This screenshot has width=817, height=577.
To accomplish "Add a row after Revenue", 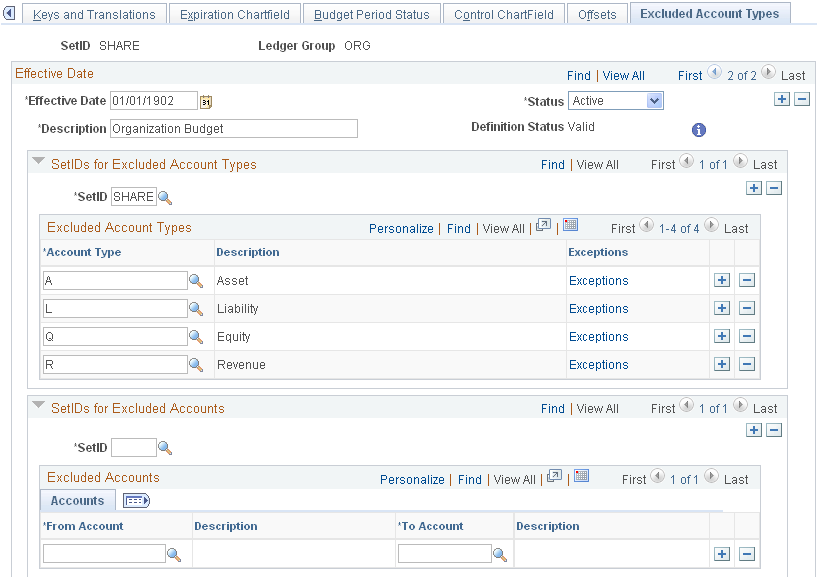I will pos(722,364).
